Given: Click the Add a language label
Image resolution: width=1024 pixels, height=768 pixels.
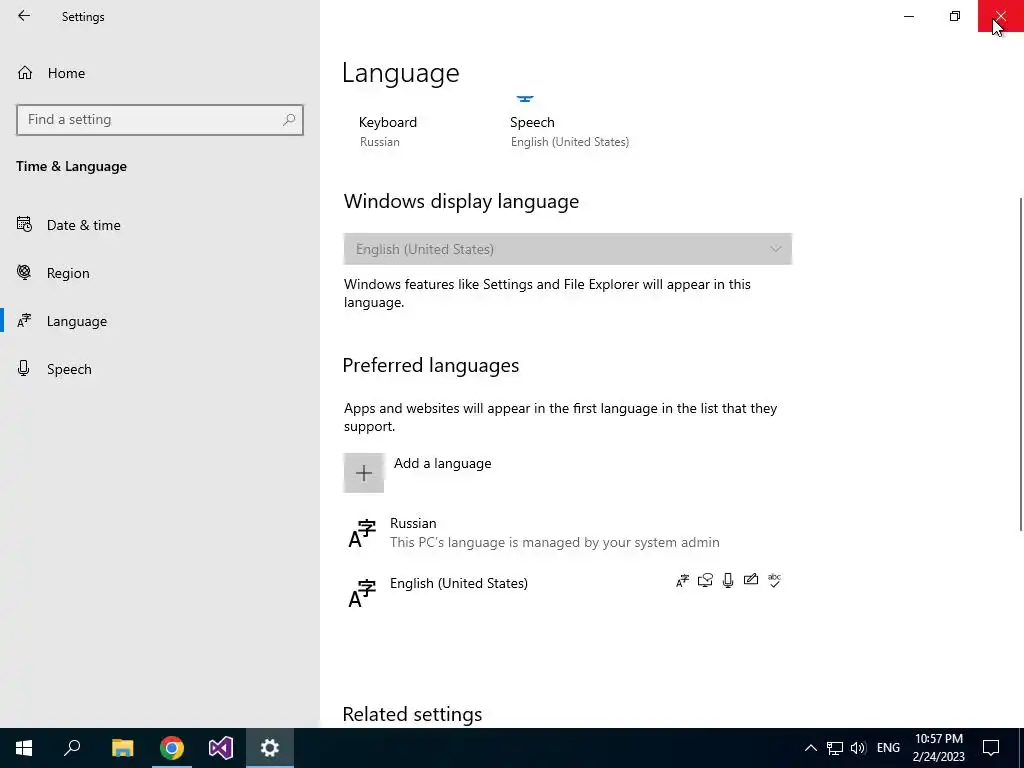Looking at the screenshot, I should (x=442, y=463).
